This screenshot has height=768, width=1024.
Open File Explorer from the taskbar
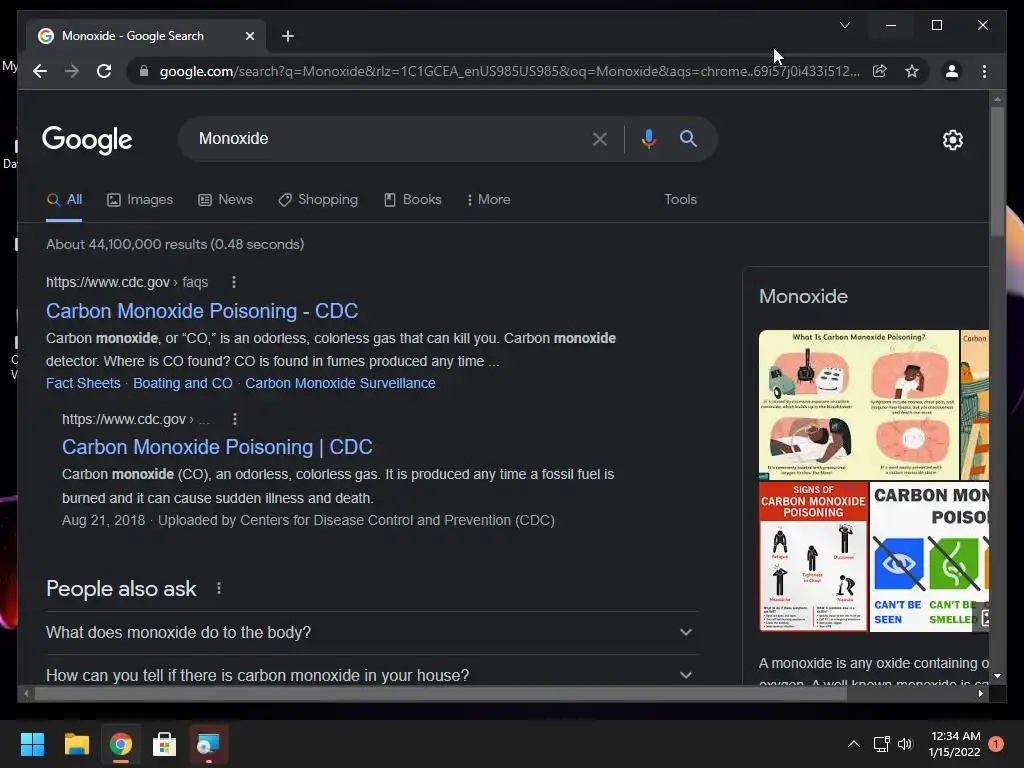pyautogui.click(x=76, y=744)
